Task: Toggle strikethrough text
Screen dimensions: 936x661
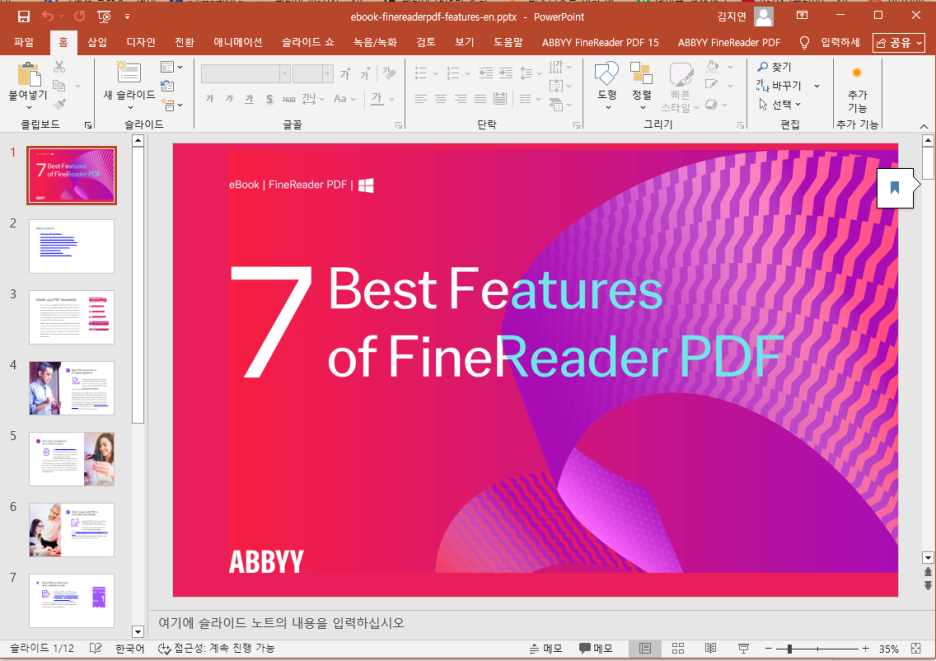Action: coord(289,99)
